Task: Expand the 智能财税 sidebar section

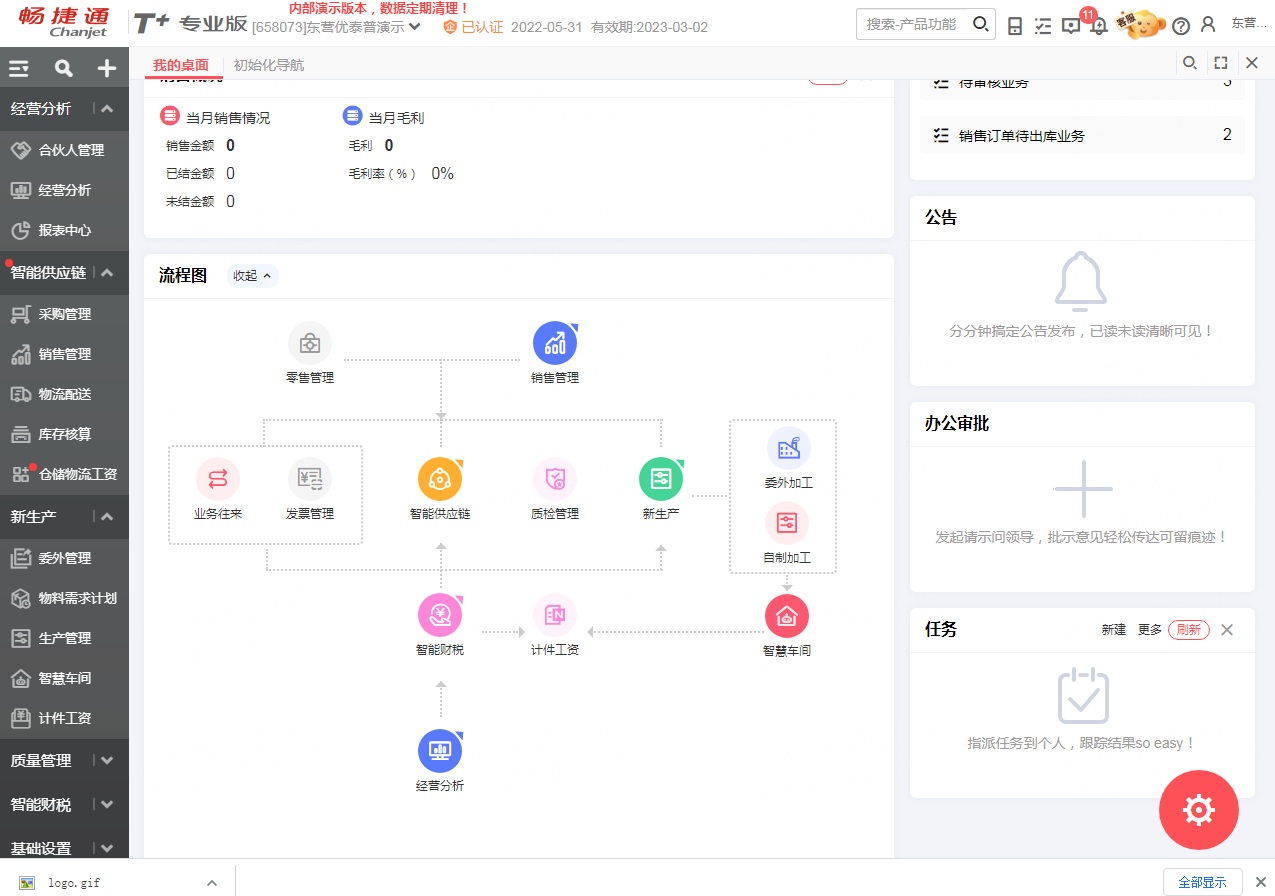Action: (107, 805)
